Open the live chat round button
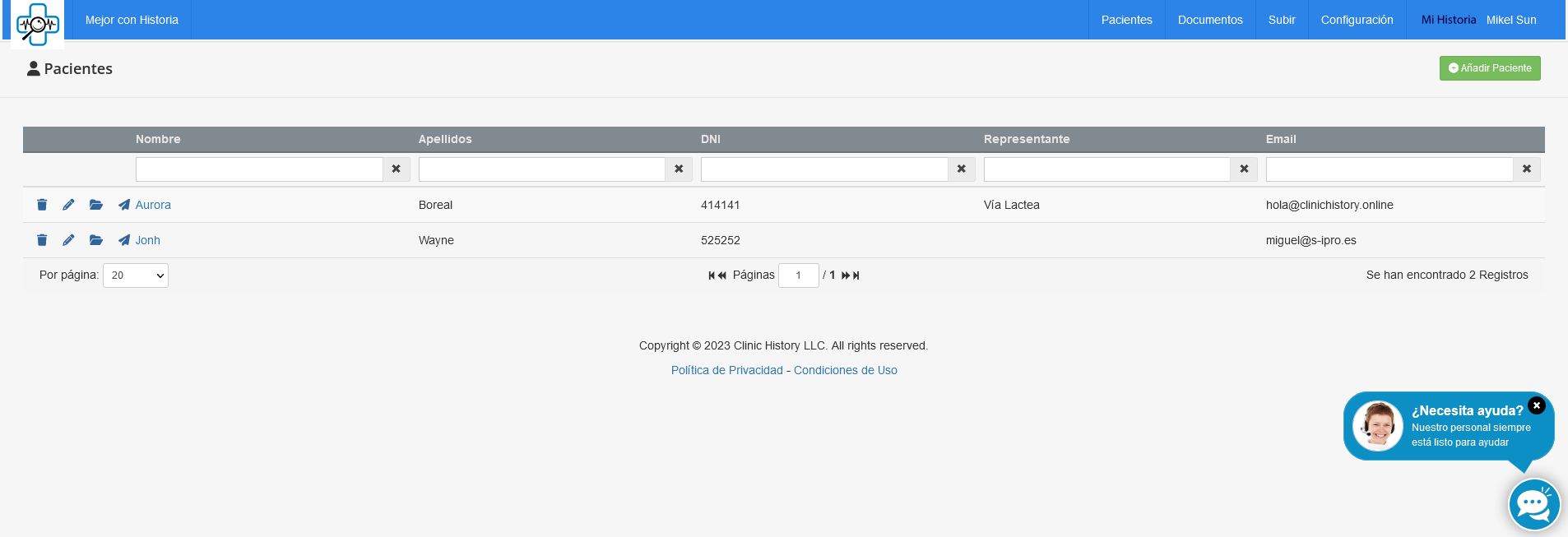This screenshot has width=1568, height=537. click(x=1534, y=504)
